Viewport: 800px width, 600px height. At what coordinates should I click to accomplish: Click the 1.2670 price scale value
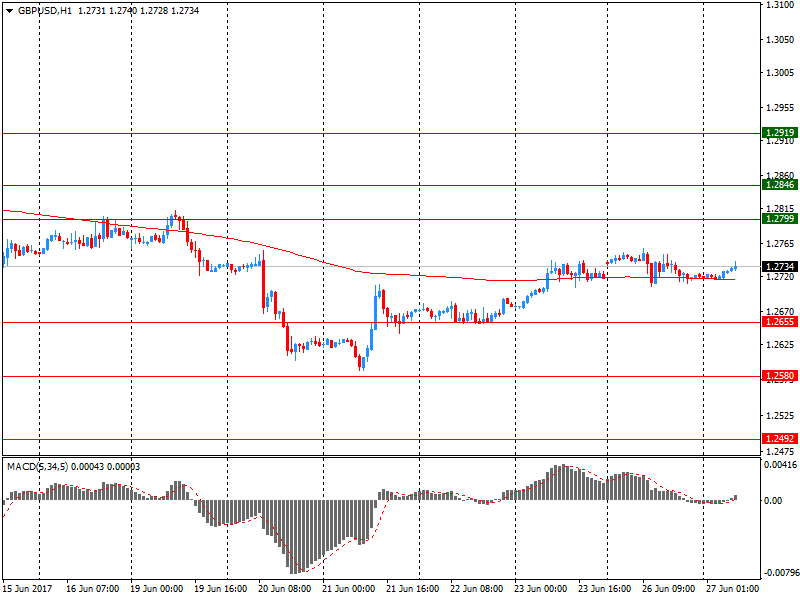coord(780,311)
